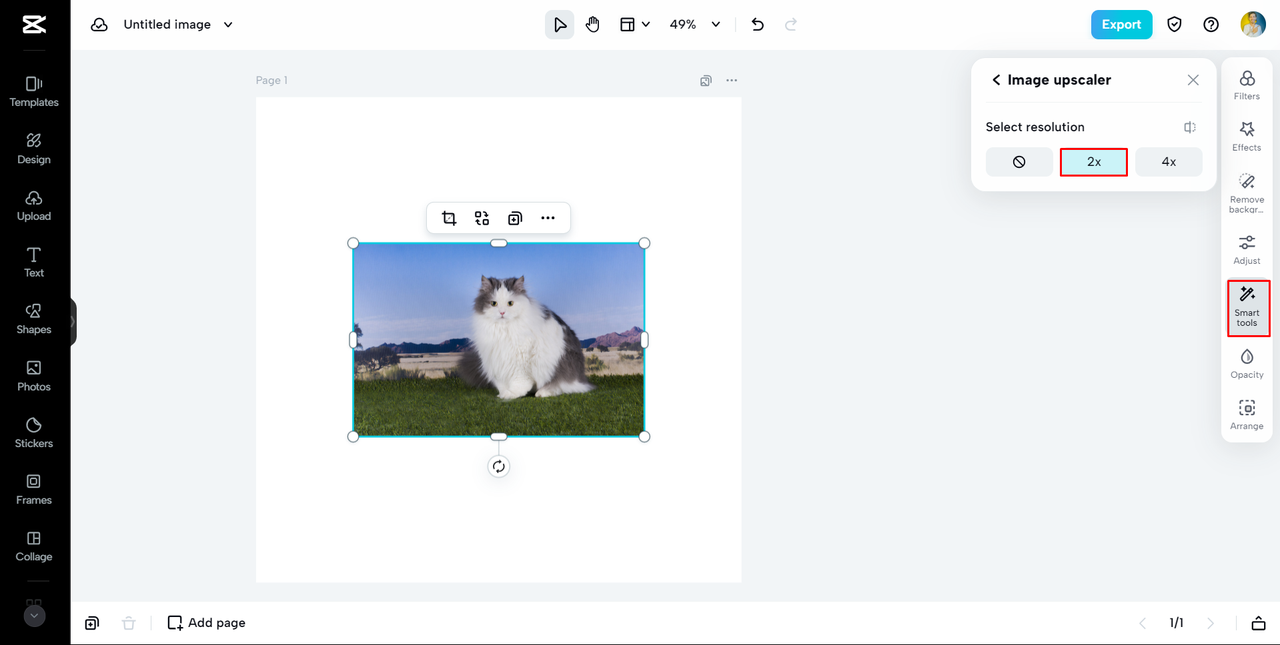Duplicate Page 1 using page icon

coord(706,80)
